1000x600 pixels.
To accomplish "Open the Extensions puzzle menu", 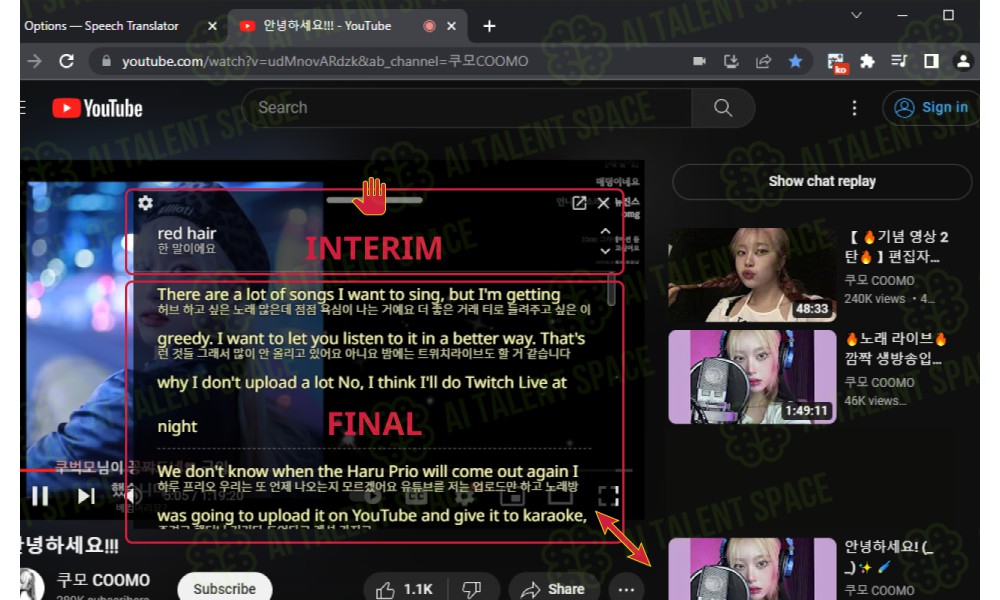I will click(x=867, y=61).
